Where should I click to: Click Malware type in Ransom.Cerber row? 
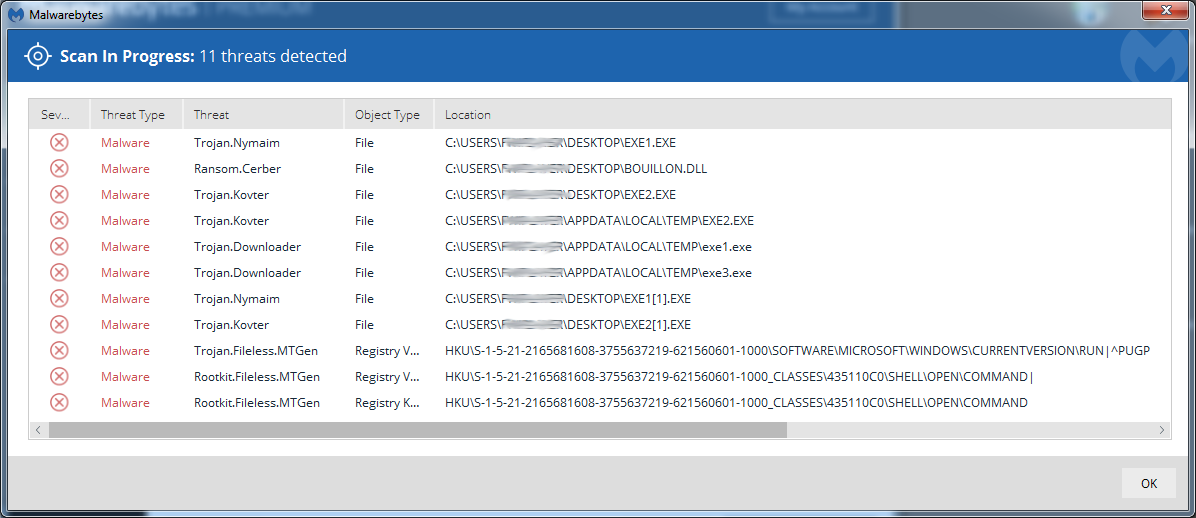pos(125,169)
